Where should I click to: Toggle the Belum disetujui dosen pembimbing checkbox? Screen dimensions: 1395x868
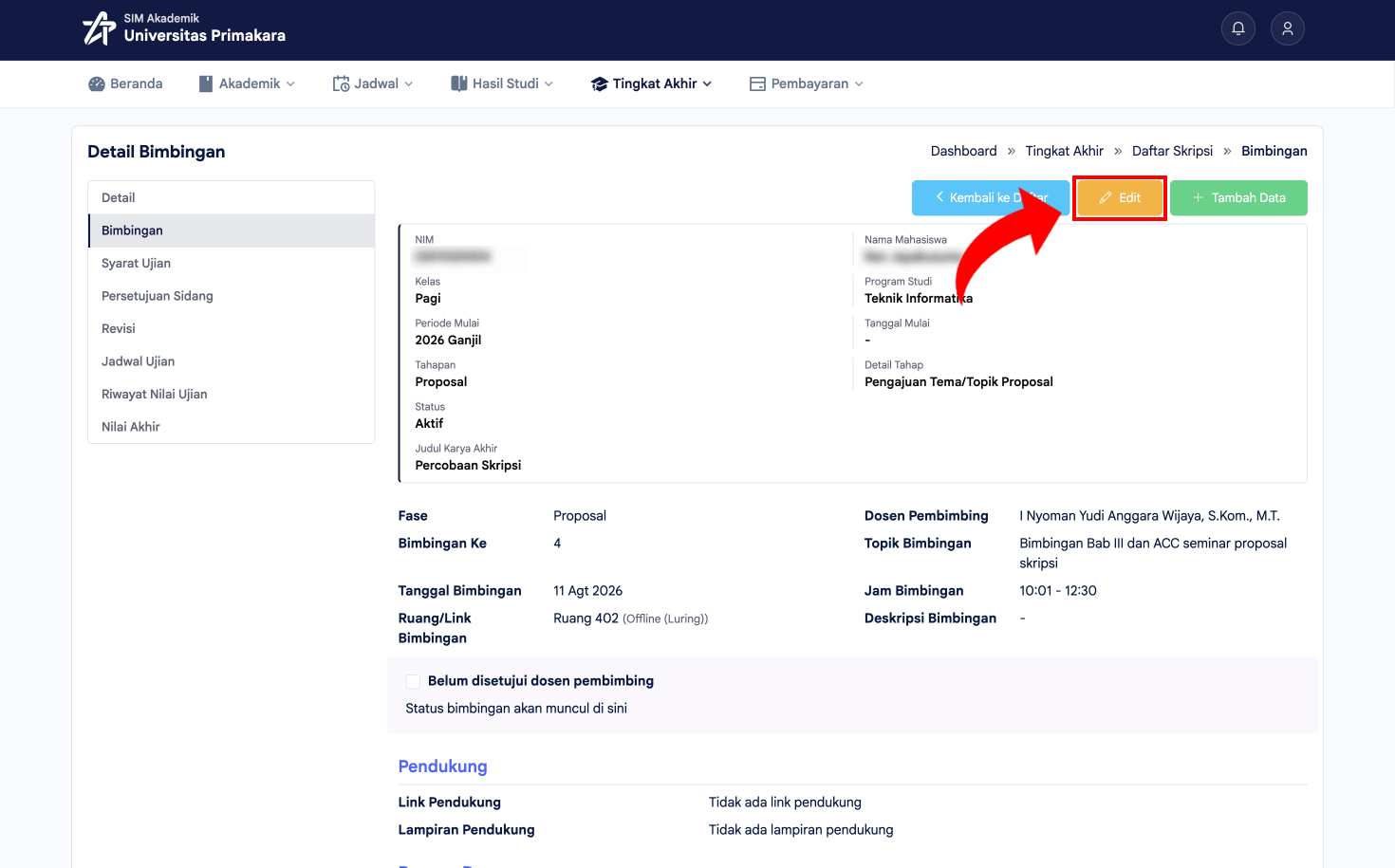point(413,681)
